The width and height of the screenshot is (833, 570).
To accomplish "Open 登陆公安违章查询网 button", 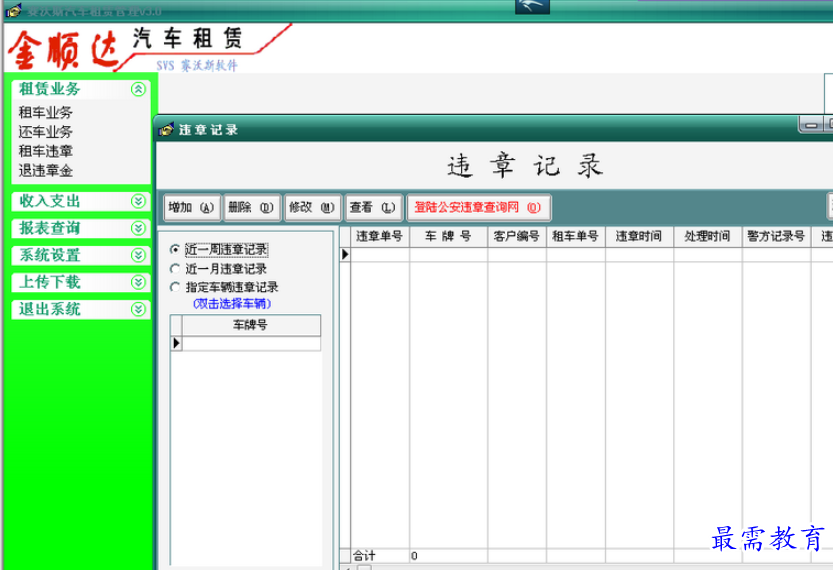I will 478,207.
